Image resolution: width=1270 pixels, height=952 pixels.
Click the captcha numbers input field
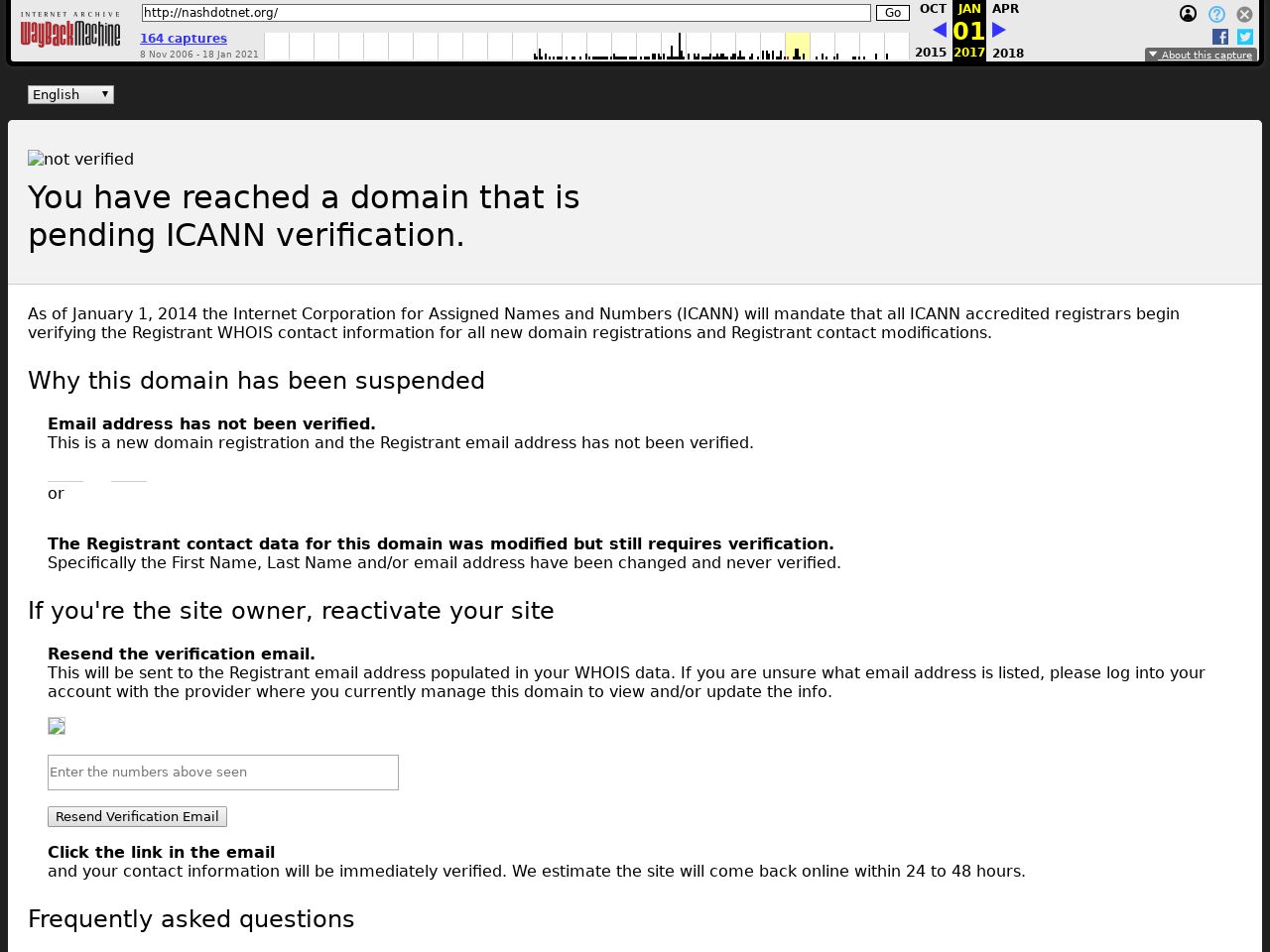pyautogui.click(x=223, y=773)
